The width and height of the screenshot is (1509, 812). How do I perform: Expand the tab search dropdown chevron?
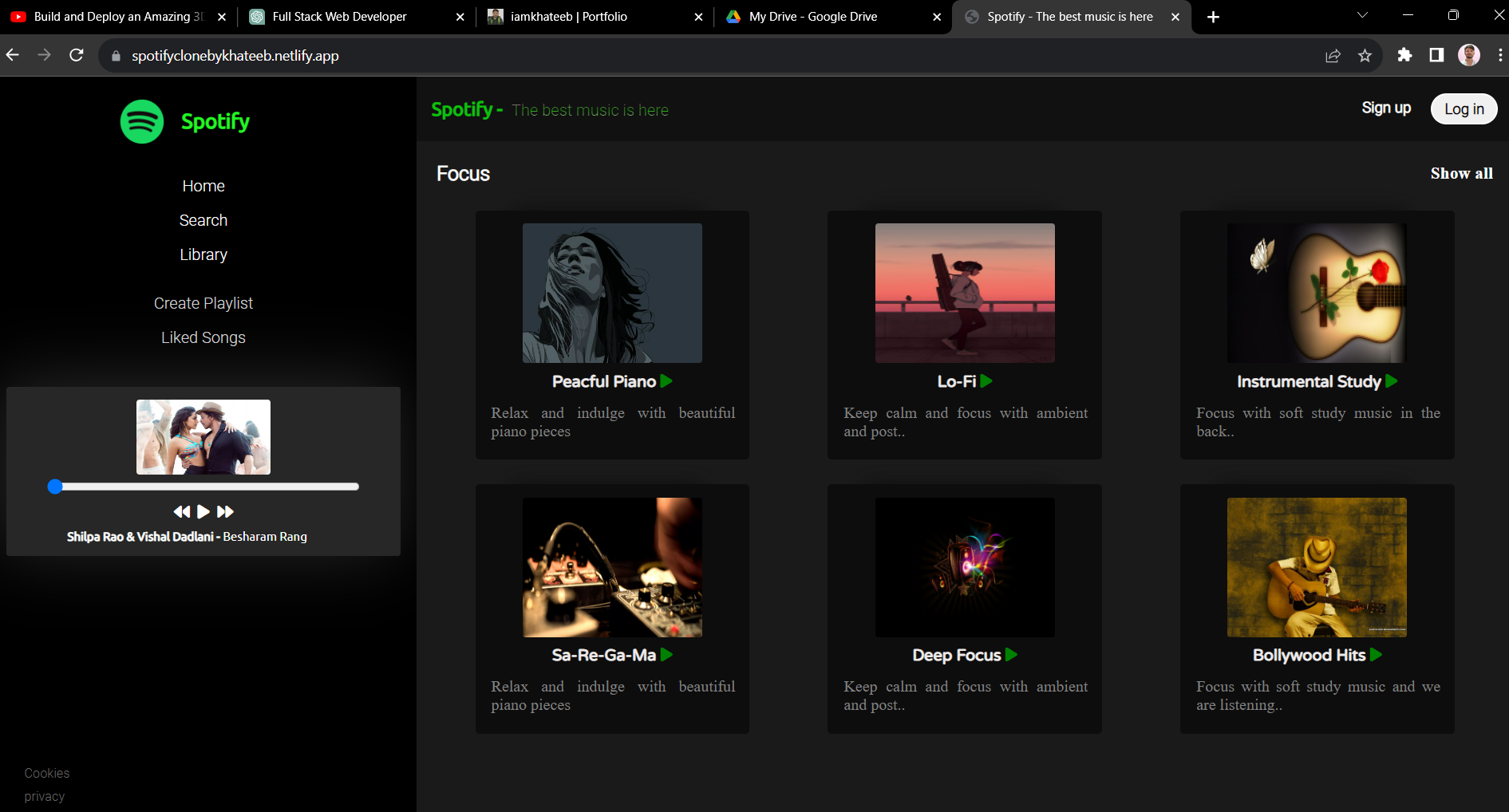point(1362,15)
